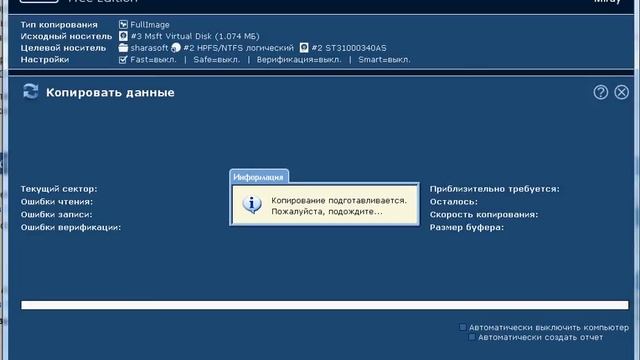Click the blue info icon in the dialog

tap(252, 204)
